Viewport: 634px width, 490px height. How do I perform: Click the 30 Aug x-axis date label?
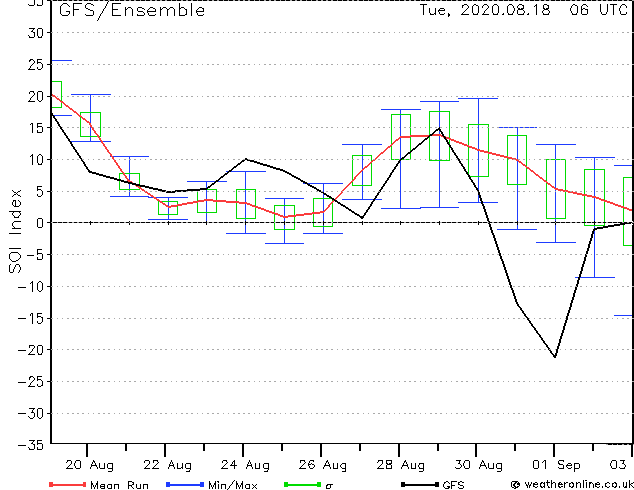coord(478,465)
